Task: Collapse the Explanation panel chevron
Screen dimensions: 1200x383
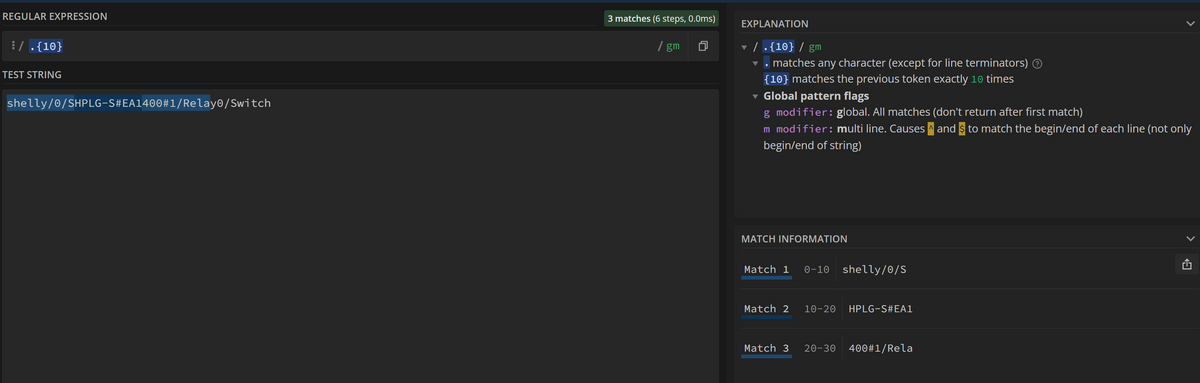Action: [1189, 23]
